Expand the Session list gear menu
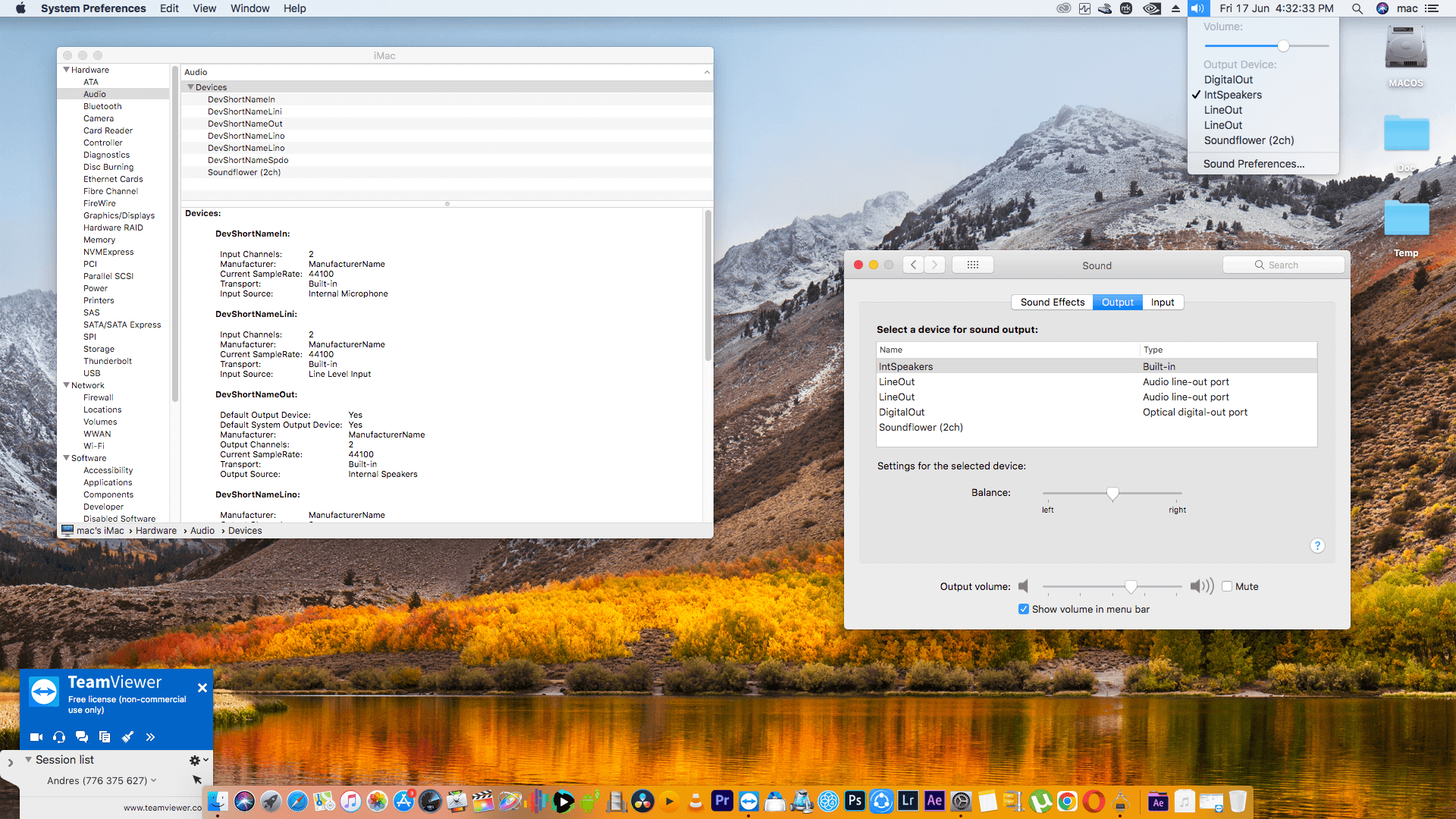 click(x=195, y=759)
